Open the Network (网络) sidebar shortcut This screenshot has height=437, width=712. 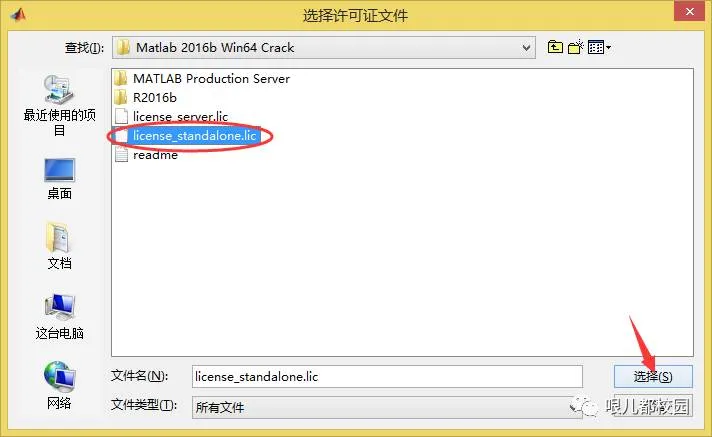[x=59, y=385]
